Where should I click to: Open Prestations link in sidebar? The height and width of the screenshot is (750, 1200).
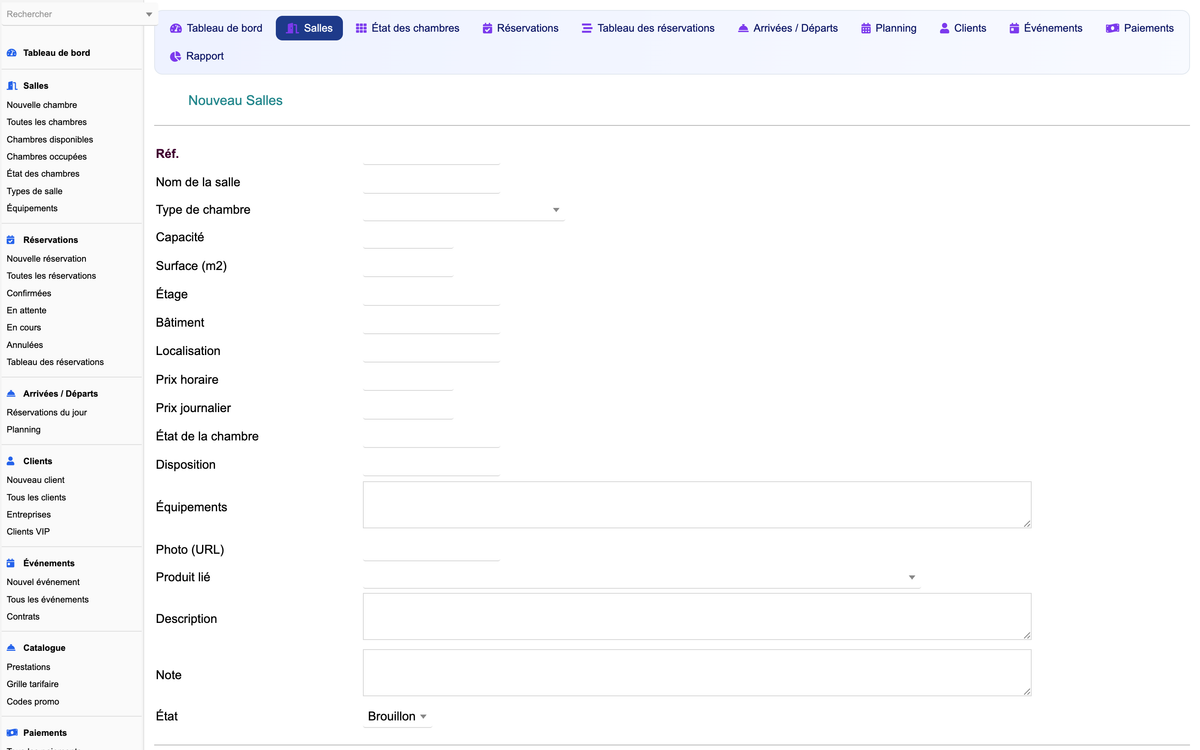coord(29,667)
